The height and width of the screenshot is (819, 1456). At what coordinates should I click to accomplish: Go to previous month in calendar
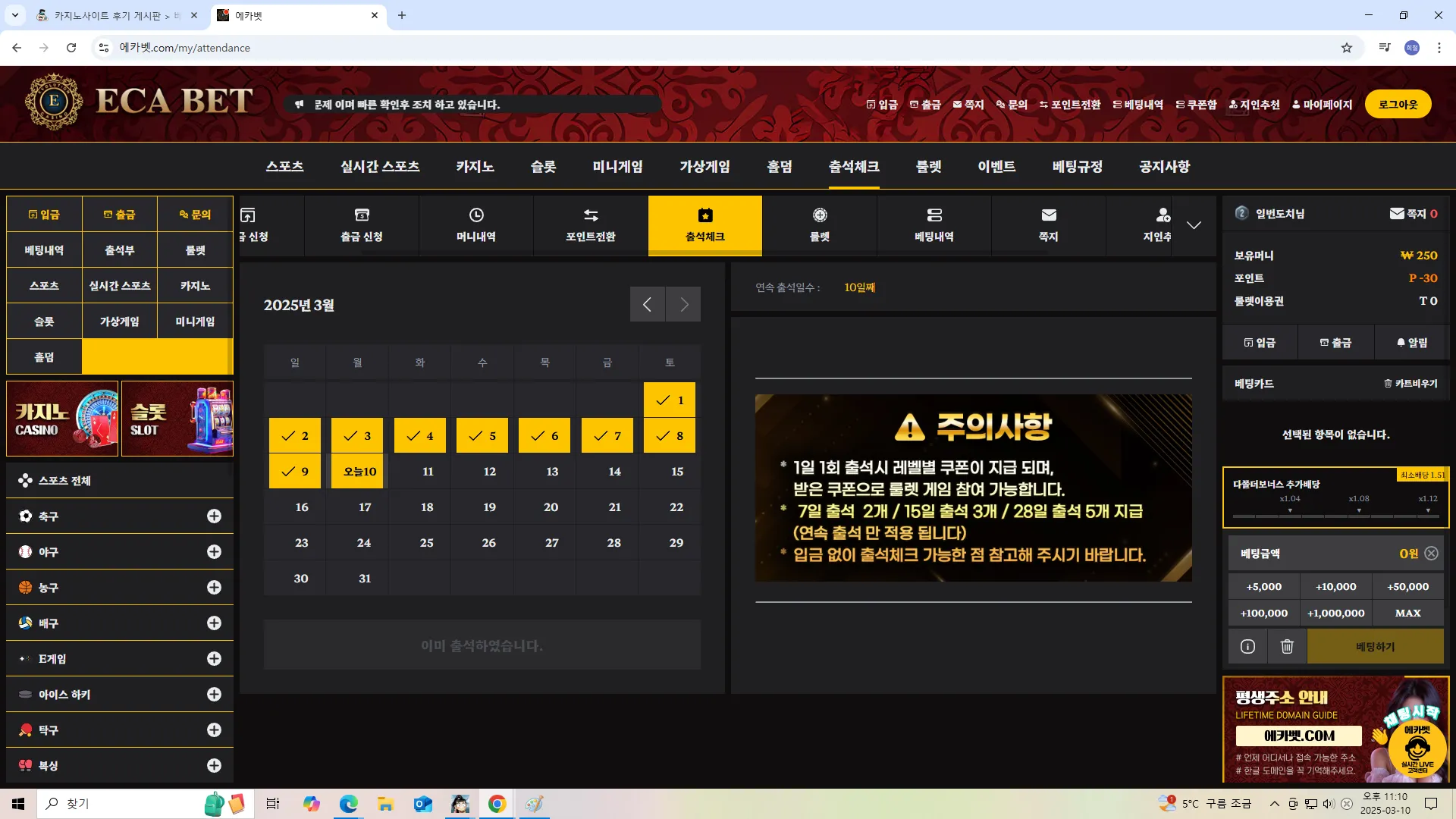click(648, 304)
